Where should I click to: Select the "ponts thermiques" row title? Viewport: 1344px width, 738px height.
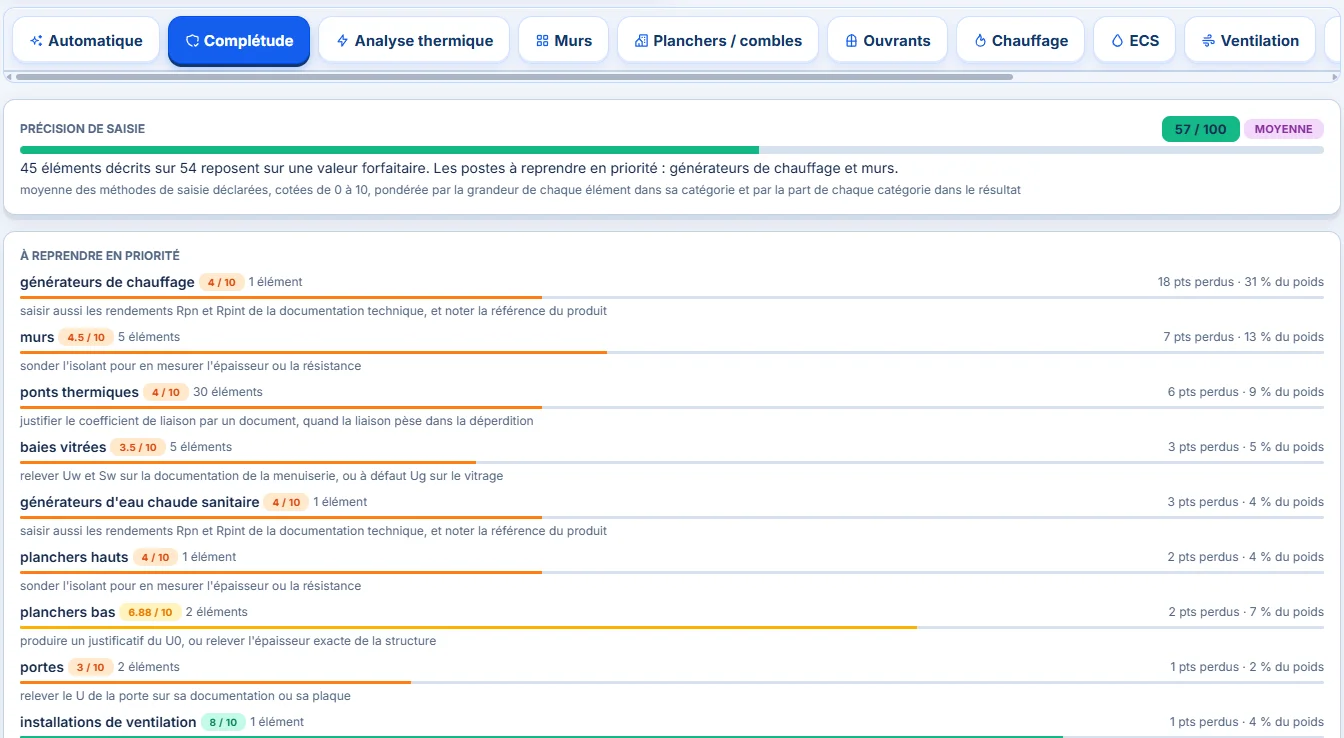(79, 392)
